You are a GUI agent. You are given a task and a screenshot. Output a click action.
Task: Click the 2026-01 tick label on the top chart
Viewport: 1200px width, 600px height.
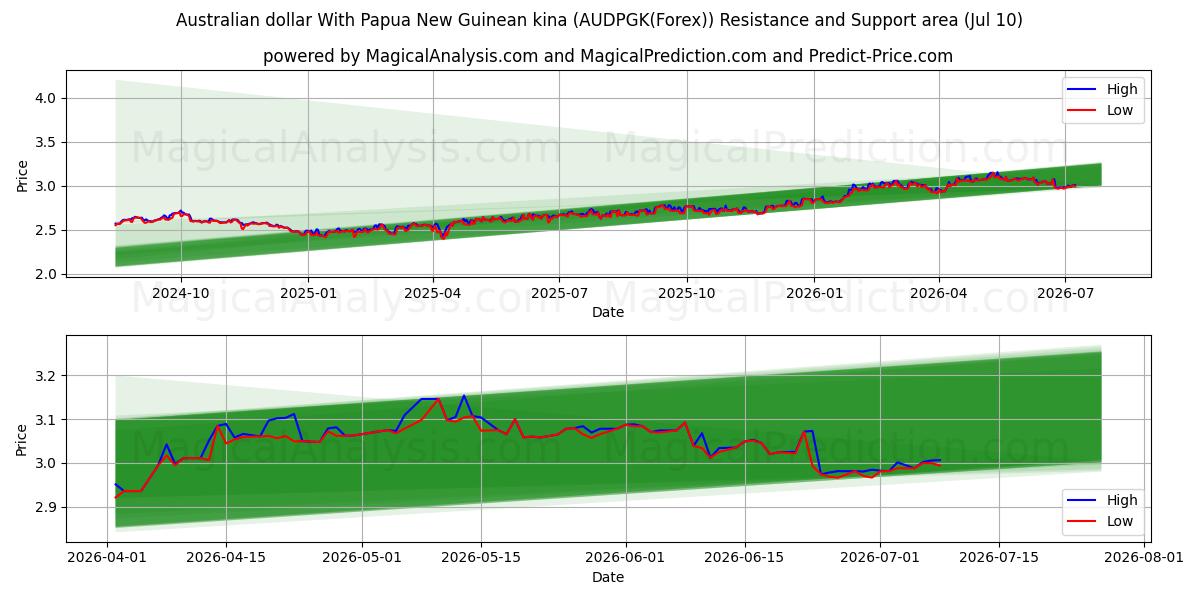coord(813,294)
